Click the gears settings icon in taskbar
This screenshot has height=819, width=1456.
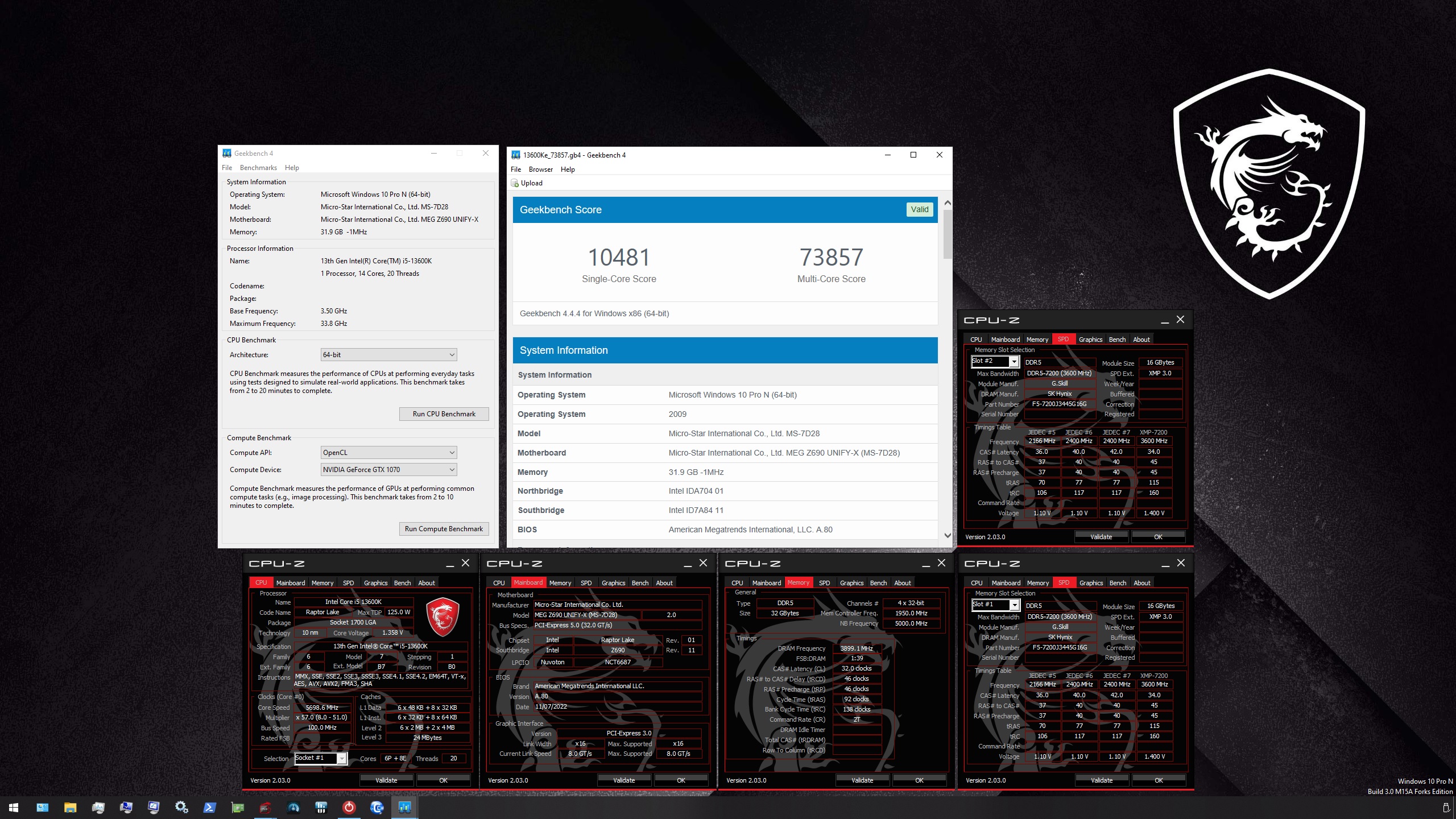(181, 807)
